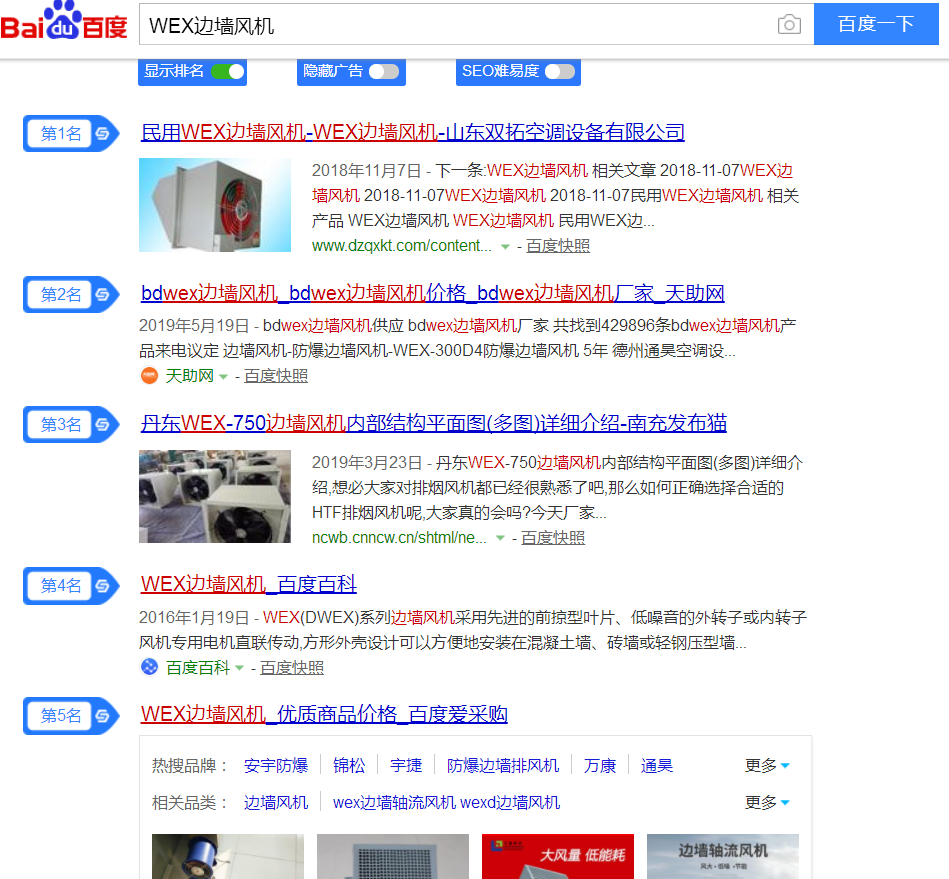
Task: Select the 宇捷 brand
Action: click(x=406, y=766)
